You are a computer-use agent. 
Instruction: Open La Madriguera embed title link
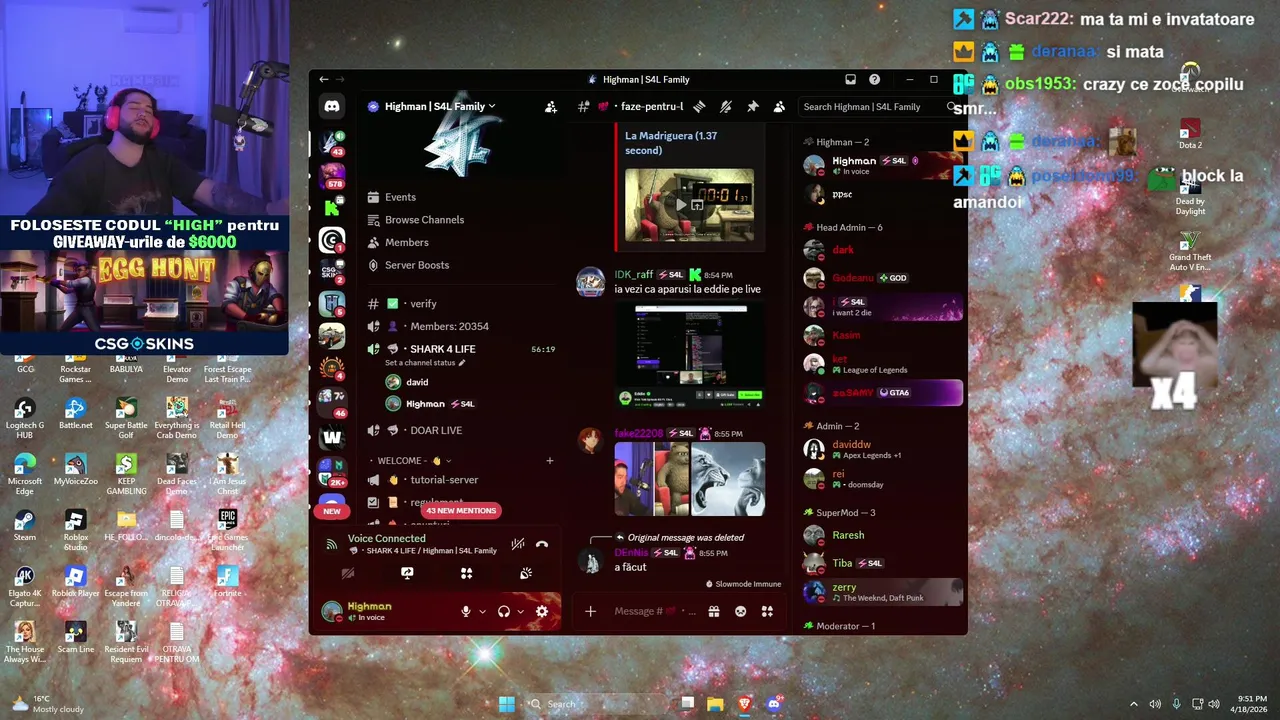pyautogui.click(x=671, y=143)
